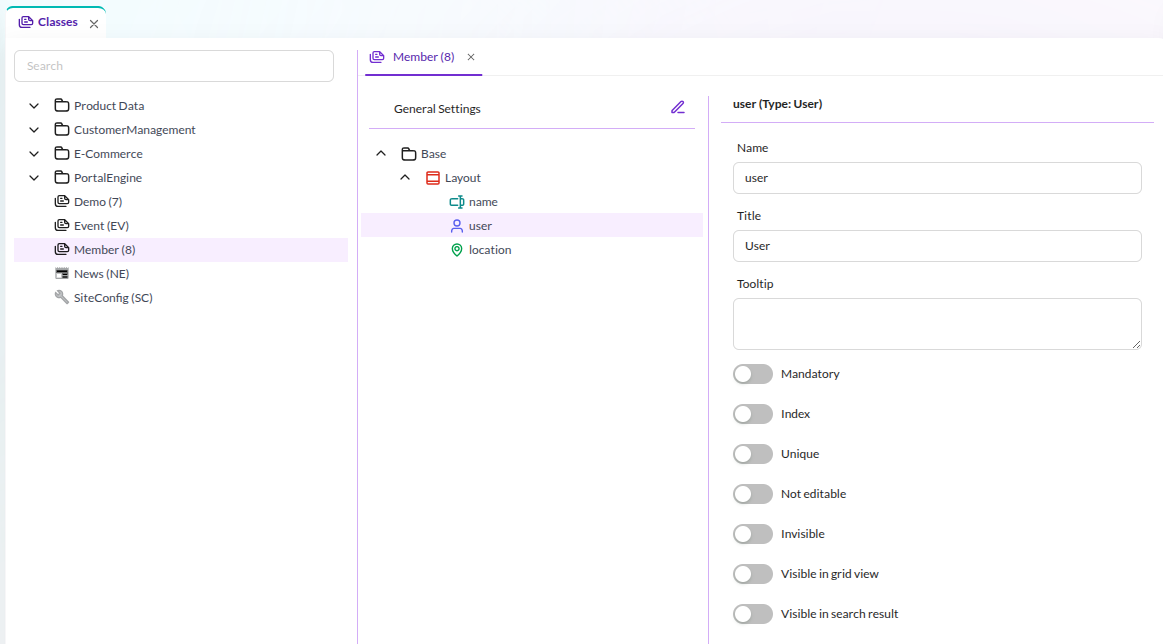Expand the CustomerManagement folder chevron
The width and height of the screenshot is (1163, 644).
point(34,130)
